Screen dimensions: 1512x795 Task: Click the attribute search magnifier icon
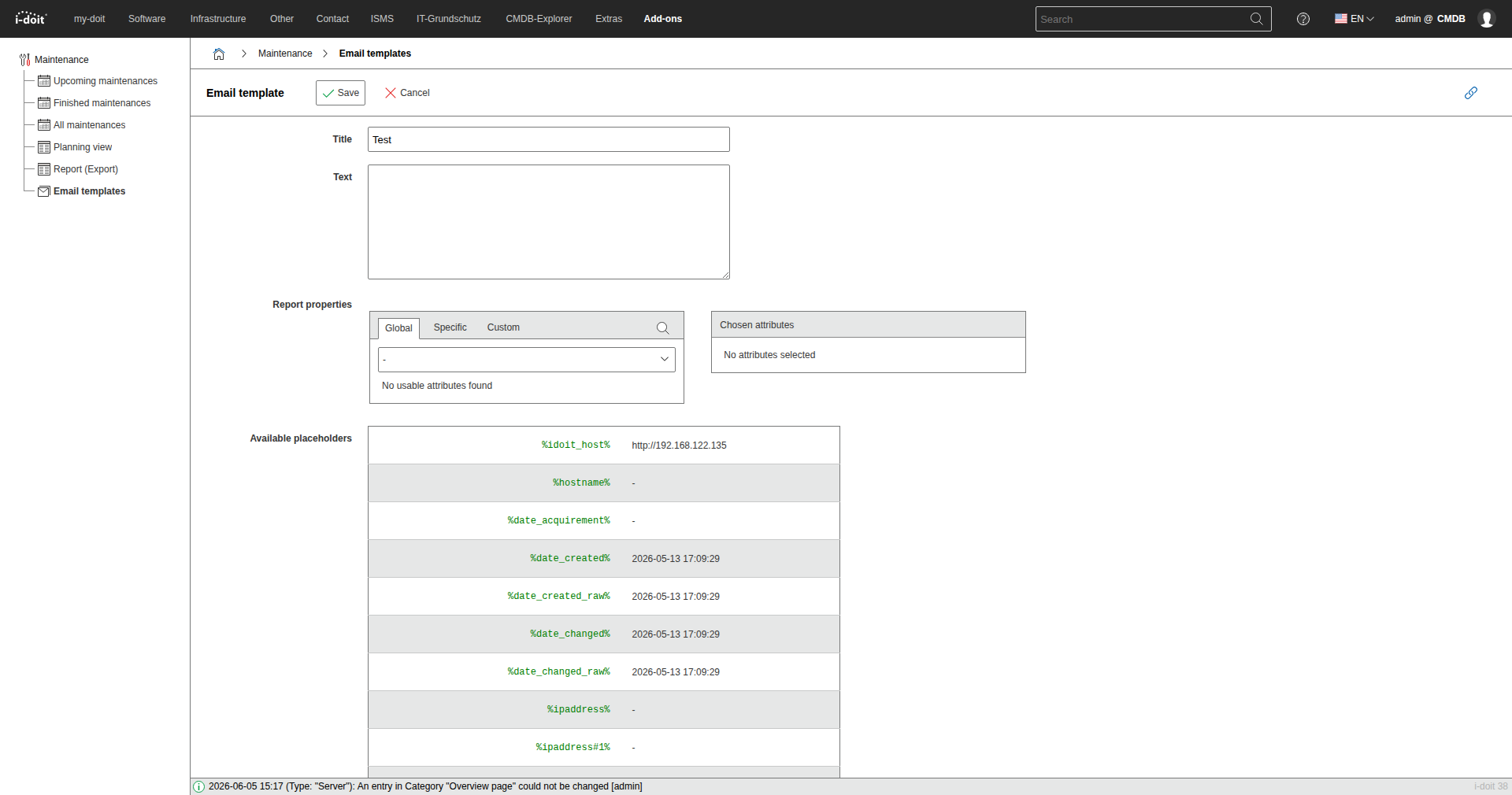click(x=663, y=328)
